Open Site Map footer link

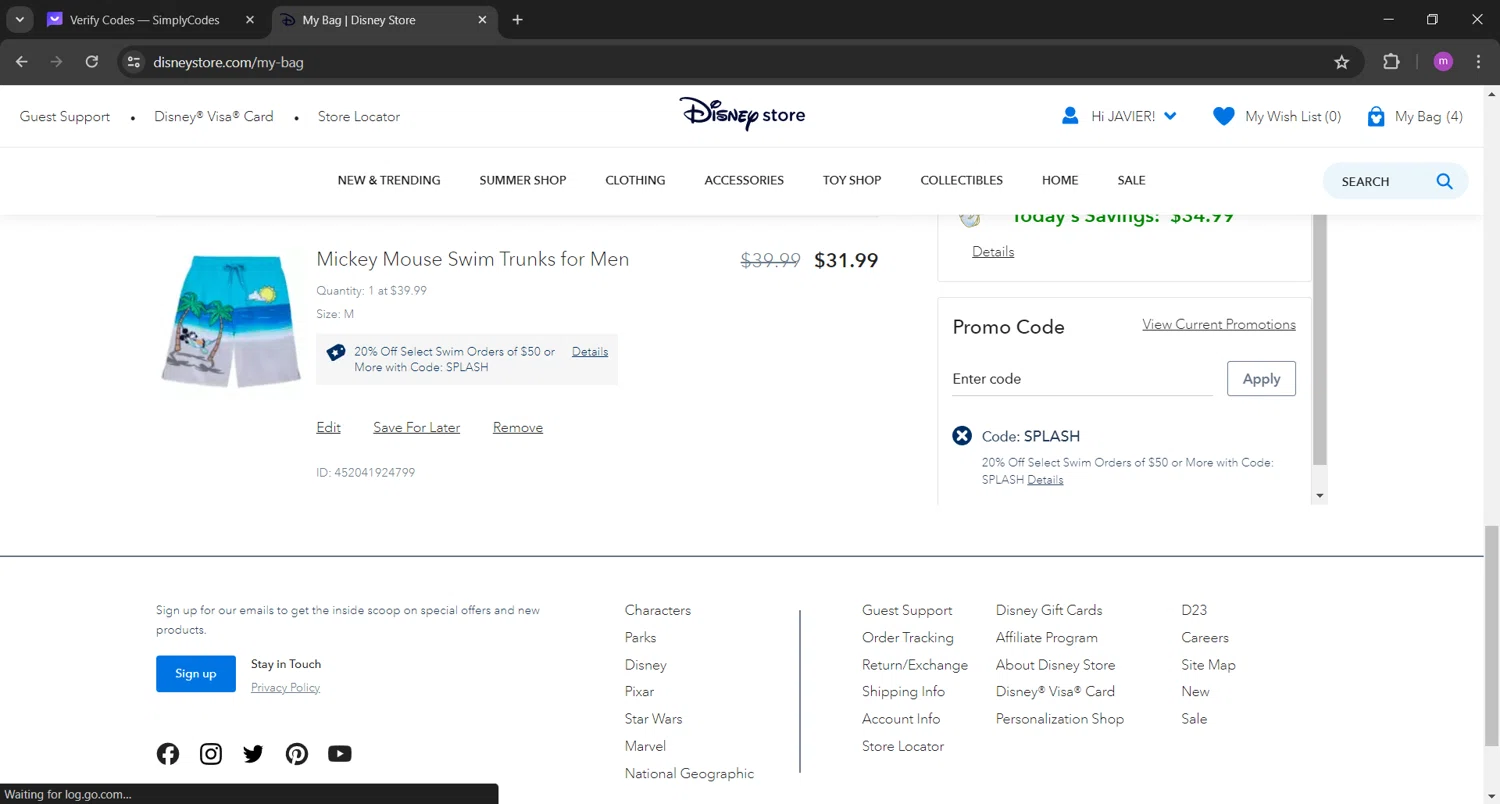(1208, 665)
